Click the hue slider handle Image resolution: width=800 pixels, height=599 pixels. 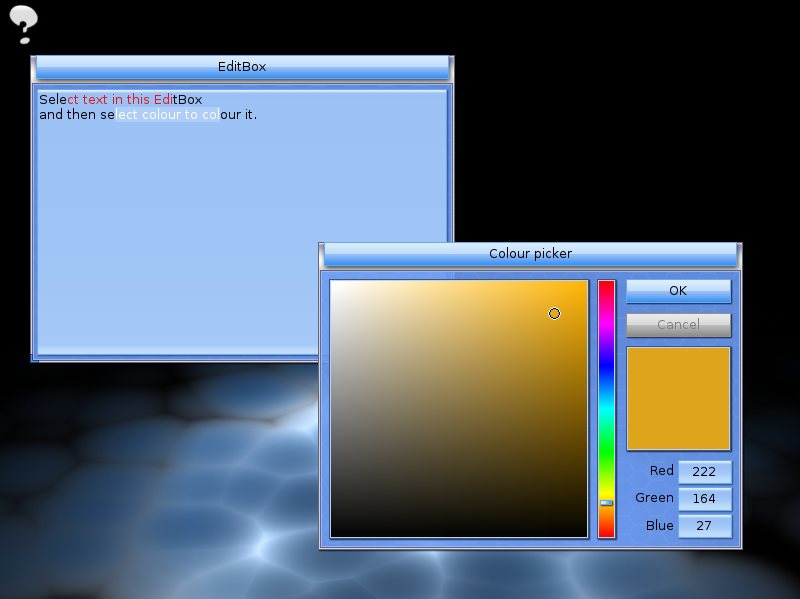point(606,503)
